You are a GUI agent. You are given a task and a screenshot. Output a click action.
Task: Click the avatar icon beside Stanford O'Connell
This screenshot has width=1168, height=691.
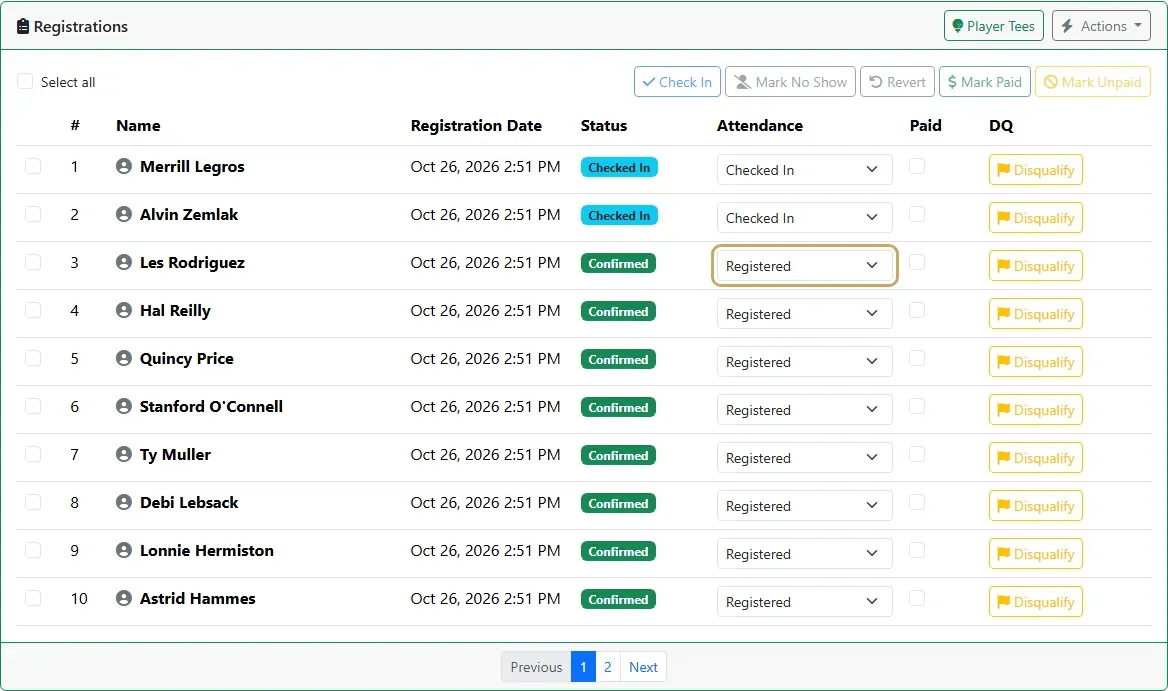pyautogui.click(x=124, y=407)
